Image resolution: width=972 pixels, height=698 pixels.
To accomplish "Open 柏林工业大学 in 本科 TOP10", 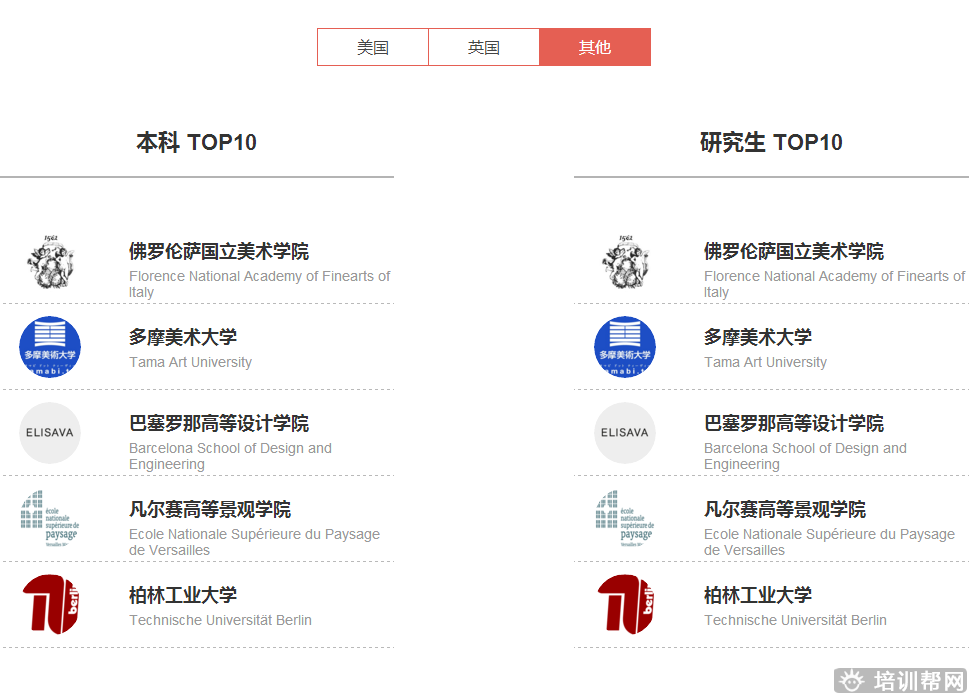I will click(x=183, y=595).
